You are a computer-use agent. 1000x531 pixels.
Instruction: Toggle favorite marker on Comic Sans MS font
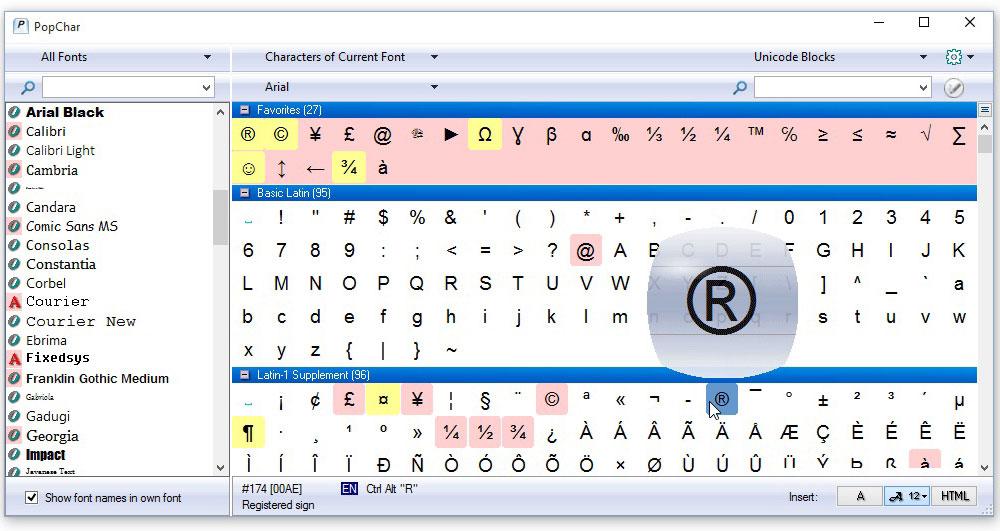[x=14, y=226]
